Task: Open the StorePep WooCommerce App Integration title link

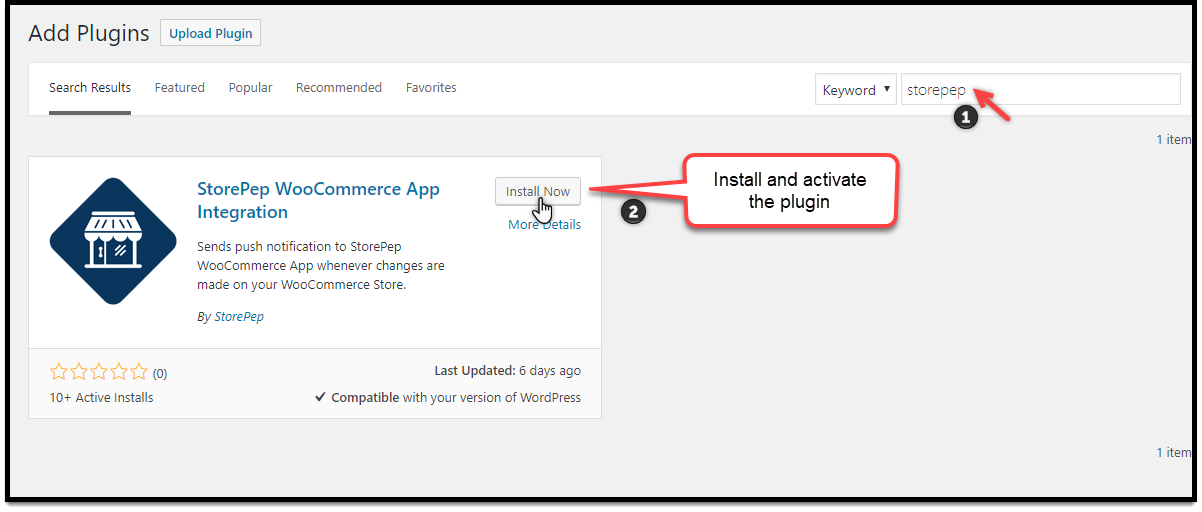Action: (319, 200)
